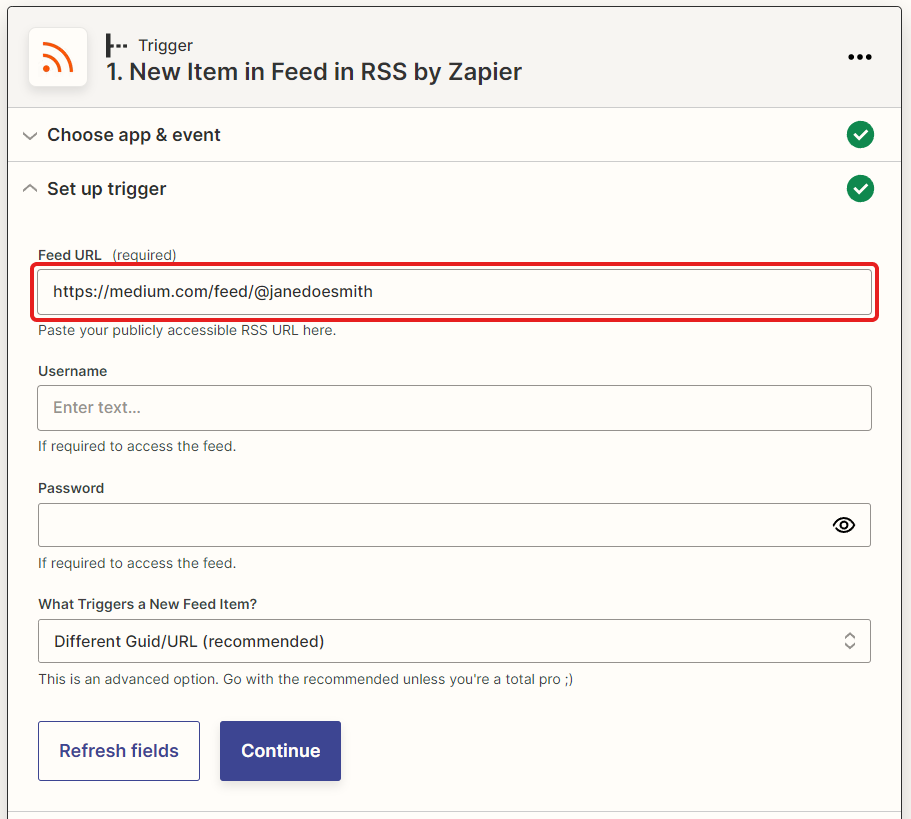The image size is (911, 819).
Task: Click the Feed URL (required) label
Action: (107, 255)
